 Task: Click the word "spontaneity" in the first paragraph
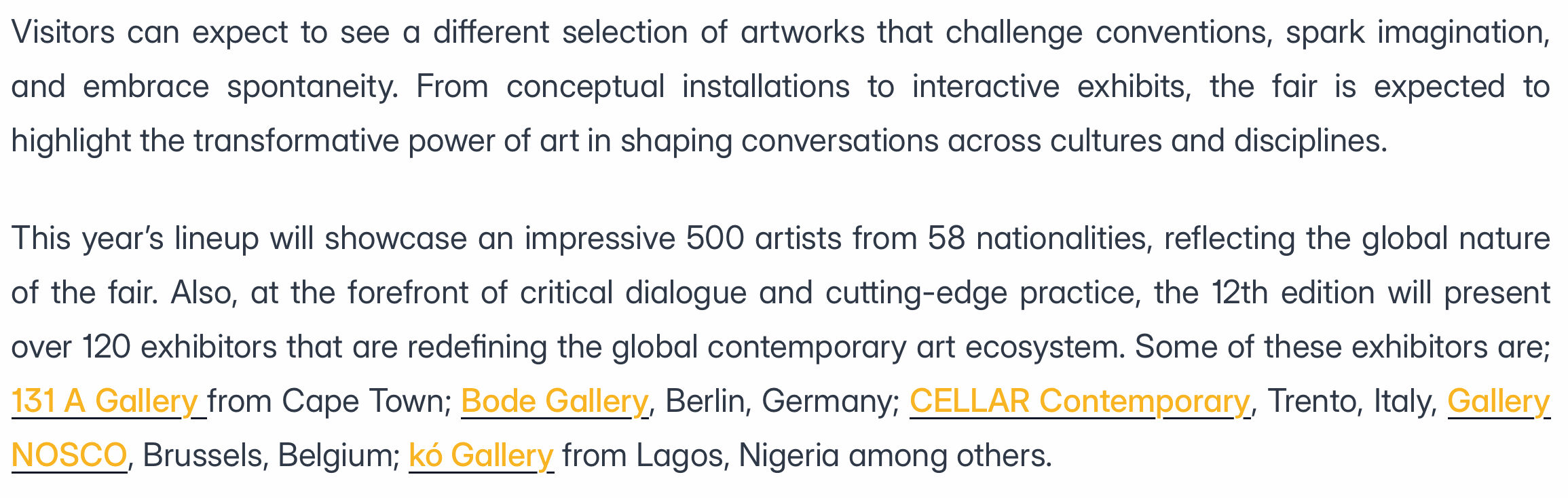tap(312, 87)
